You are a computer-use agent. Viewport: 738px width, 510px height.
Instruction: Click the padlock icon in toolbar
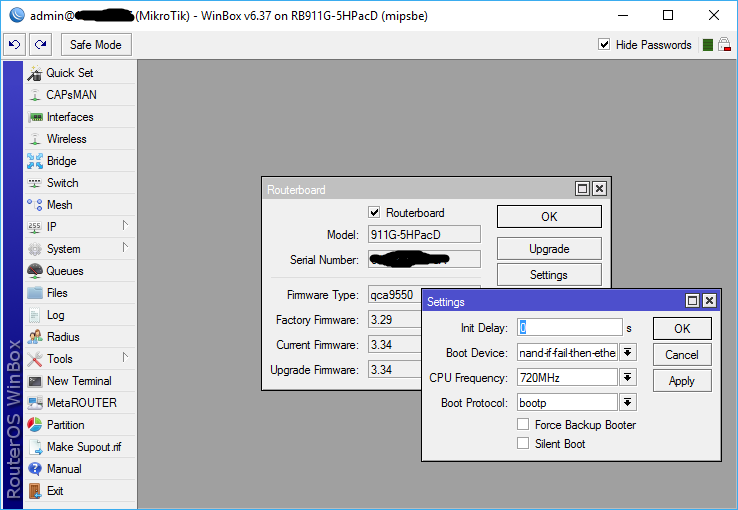724,45
